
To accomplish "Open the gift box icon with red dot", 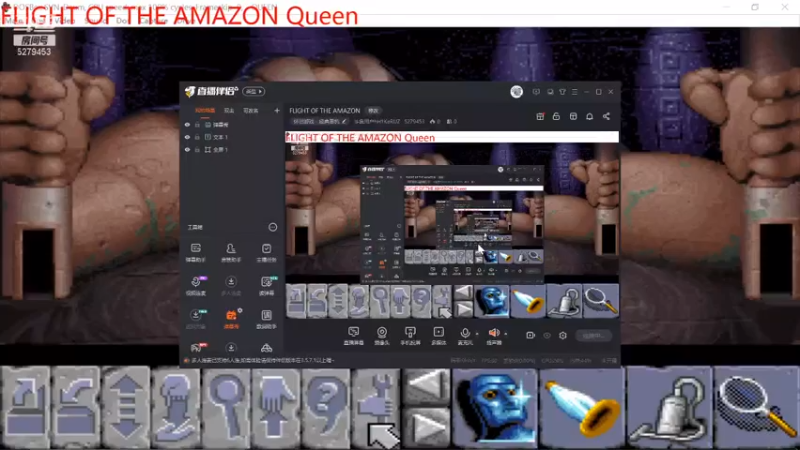I will coord(540,116).
